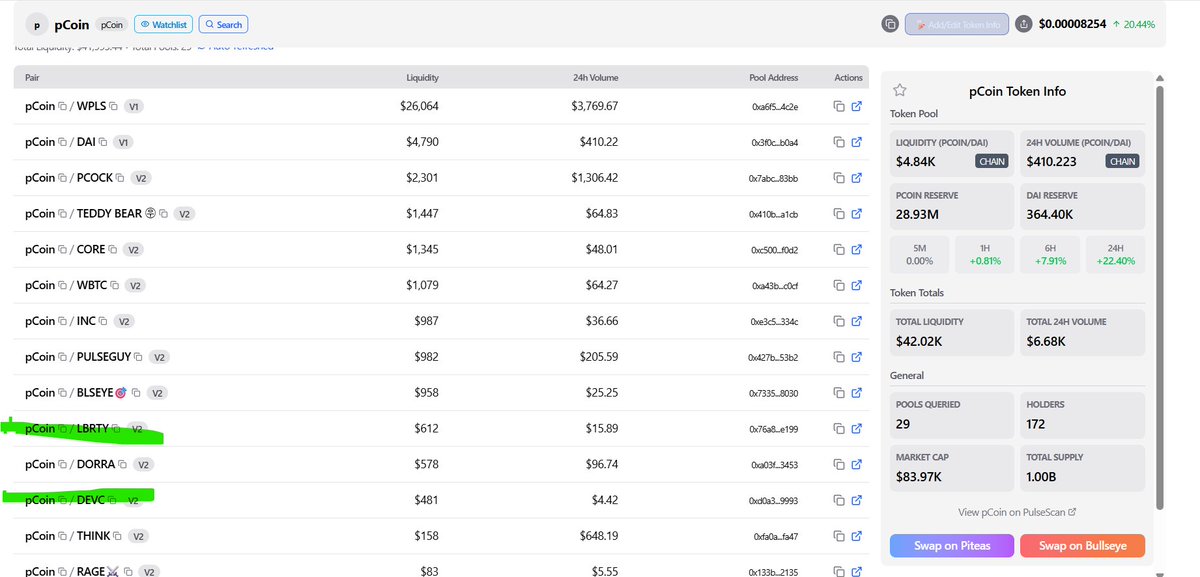
Task: Select the 6H price change timeframe
Action: (1049, 254)
